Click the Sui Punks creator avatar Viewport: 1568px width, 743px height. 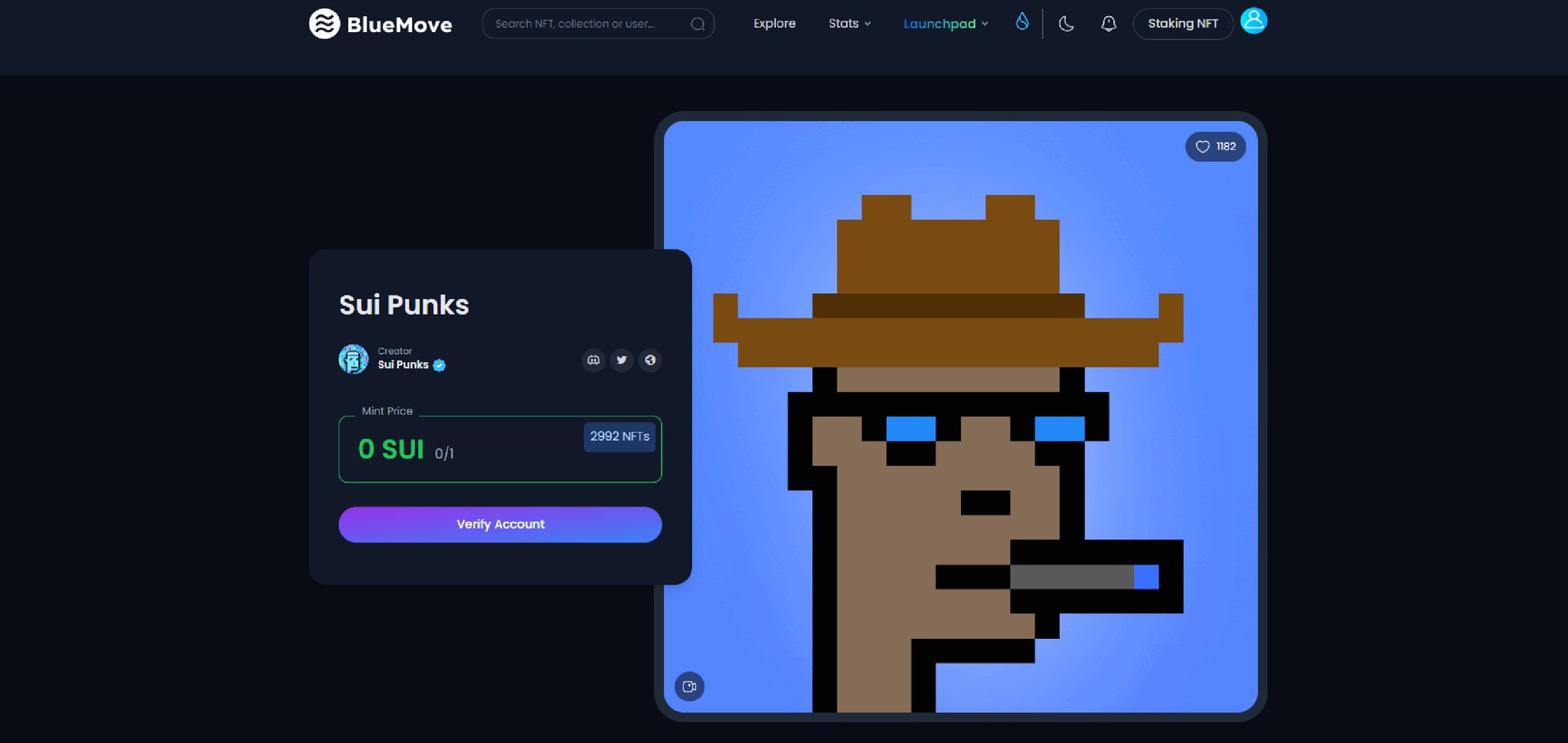pyautogui.click(x=353, y=359)
